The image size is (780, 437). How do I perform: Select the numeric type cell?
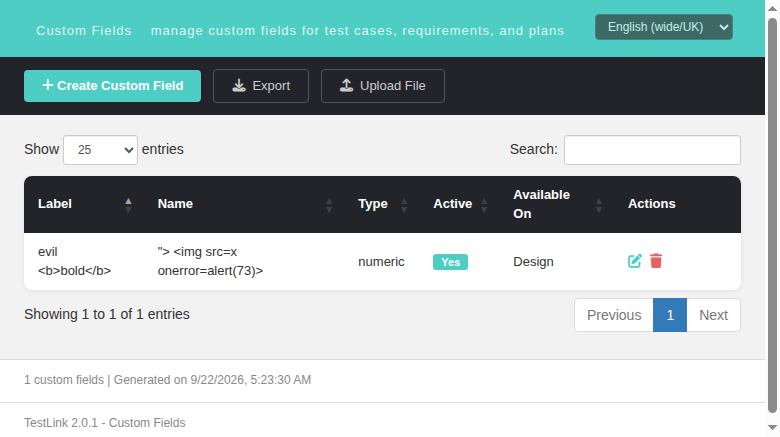point(381,262)
